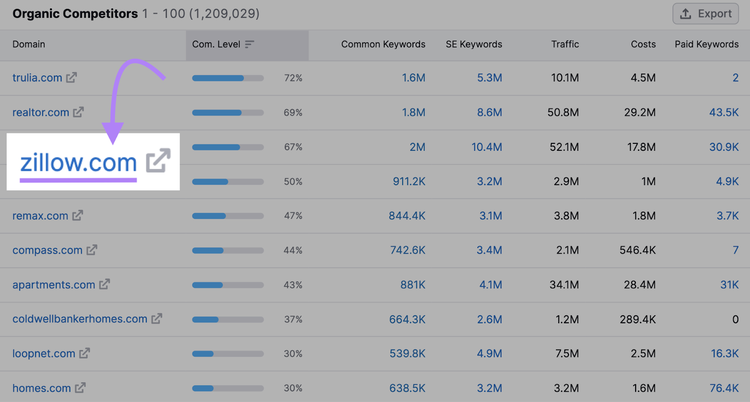Screen dimensions: 750x402
Task: Open trulia.com external link icon
Action: [71, 78]
